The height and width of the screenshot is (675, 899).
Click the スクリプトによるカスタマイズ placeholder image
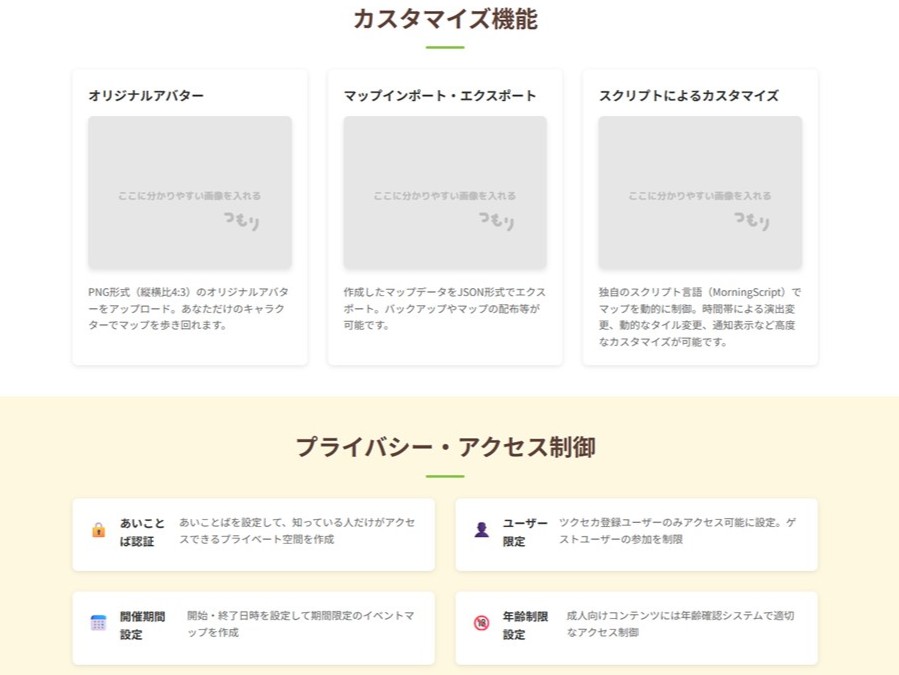coord(700,190)
